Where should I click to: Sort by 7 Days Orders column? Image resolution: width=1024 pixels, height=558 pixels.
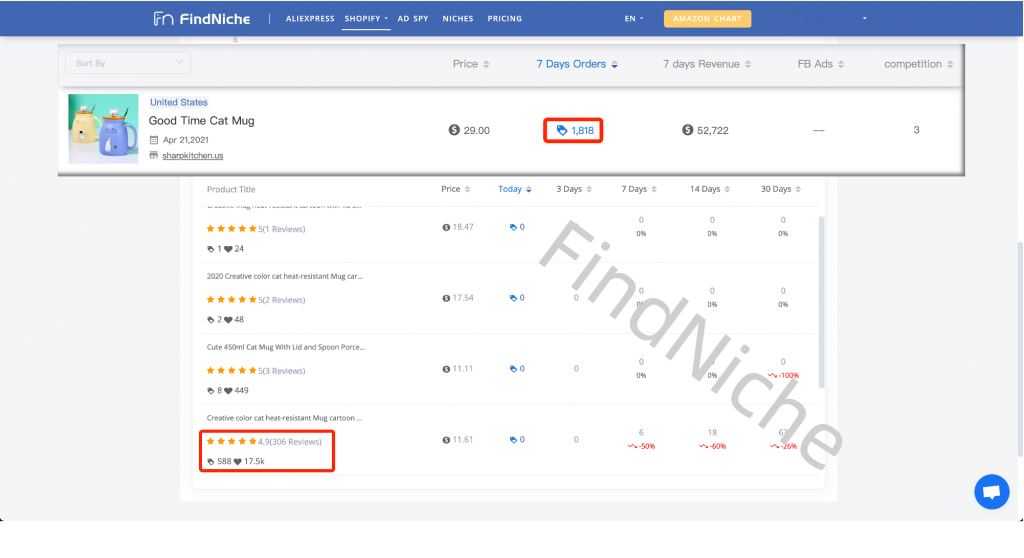[x=577, y=64]
